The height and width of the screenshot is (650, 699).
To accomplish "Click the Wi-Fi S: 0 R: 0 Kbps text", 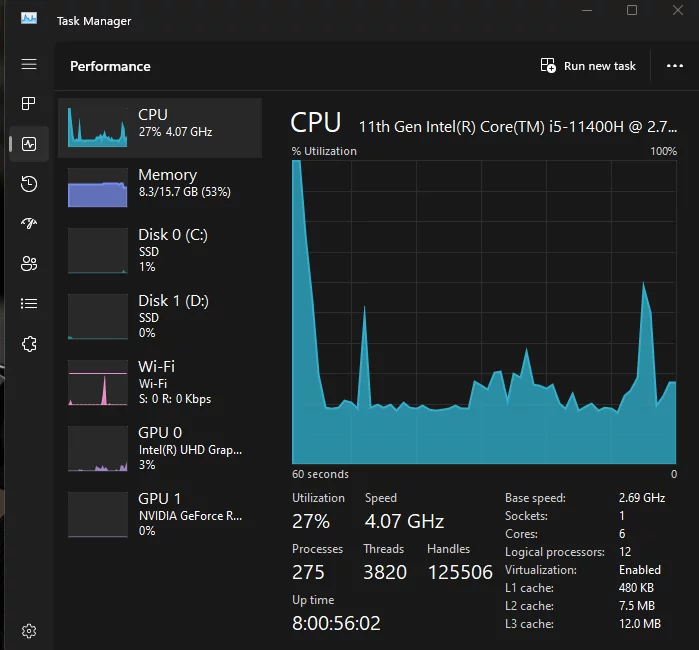I will coord(175,399).
